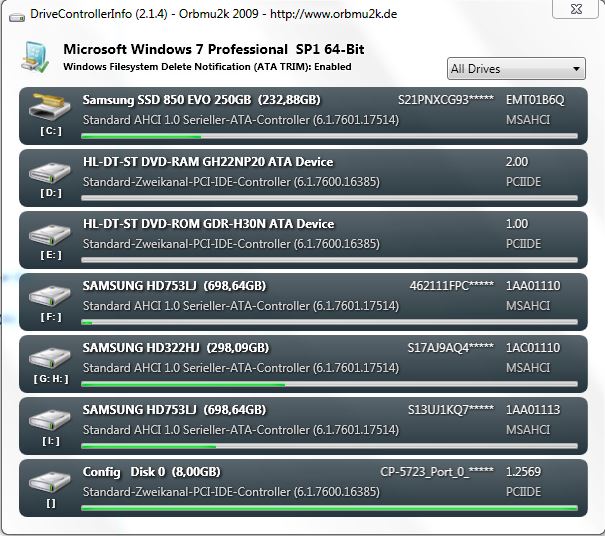The width and height of the screenshot is (605, 536).
Task: Select 'Config Disk 0 (8,00GB)' text
Action: (152, 472)
